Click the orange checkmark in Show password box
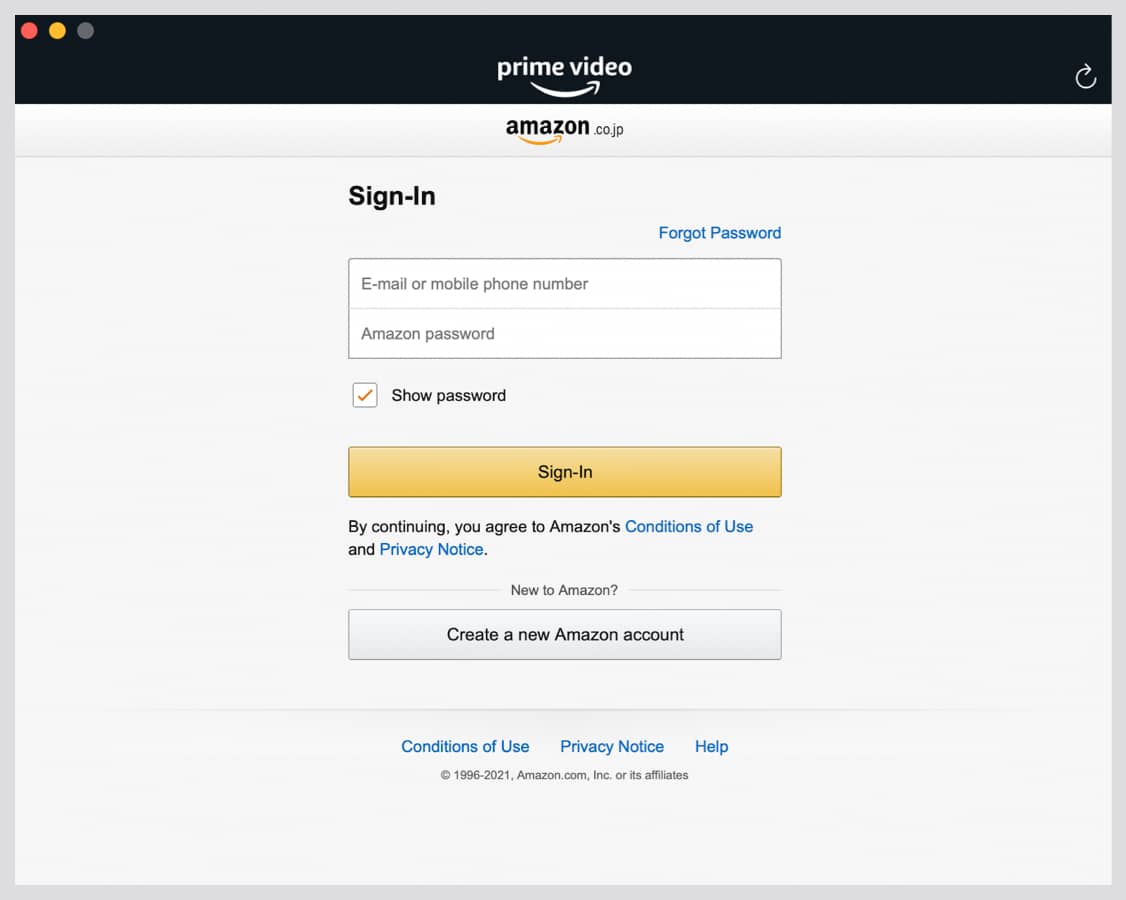The width and height of the screenshot is (1126, 900). click(x=364, y=395)
